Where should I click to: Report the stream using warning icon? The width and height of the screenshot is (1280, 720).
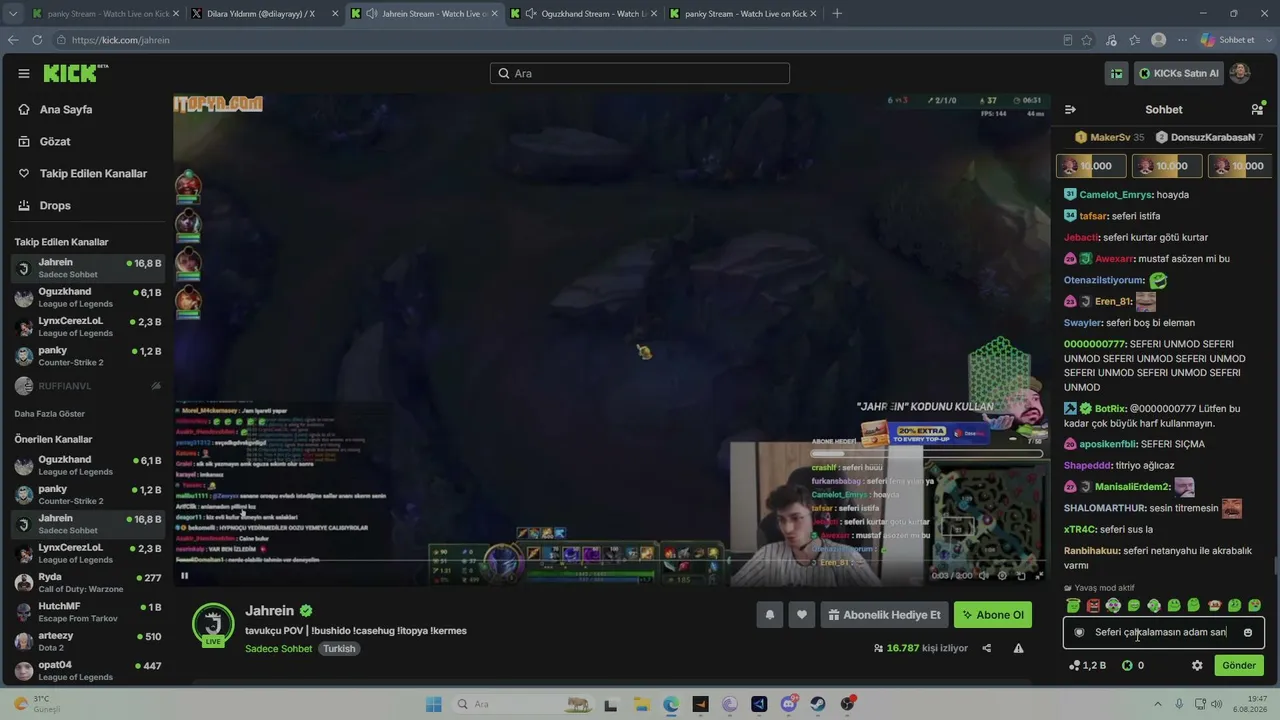click(x=1018, y=648)
